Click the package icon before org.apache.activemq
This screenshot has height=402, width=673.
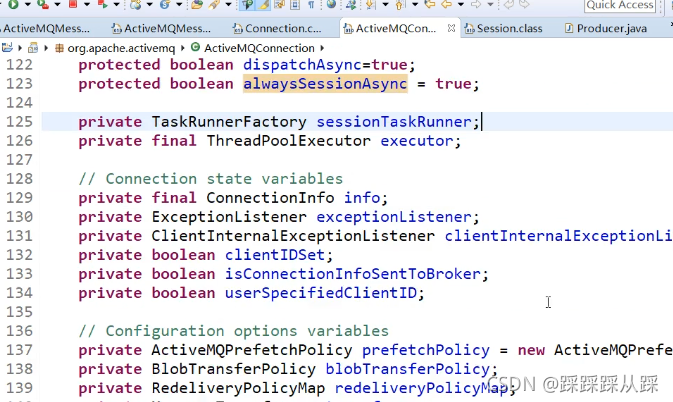tap(60, 48)
